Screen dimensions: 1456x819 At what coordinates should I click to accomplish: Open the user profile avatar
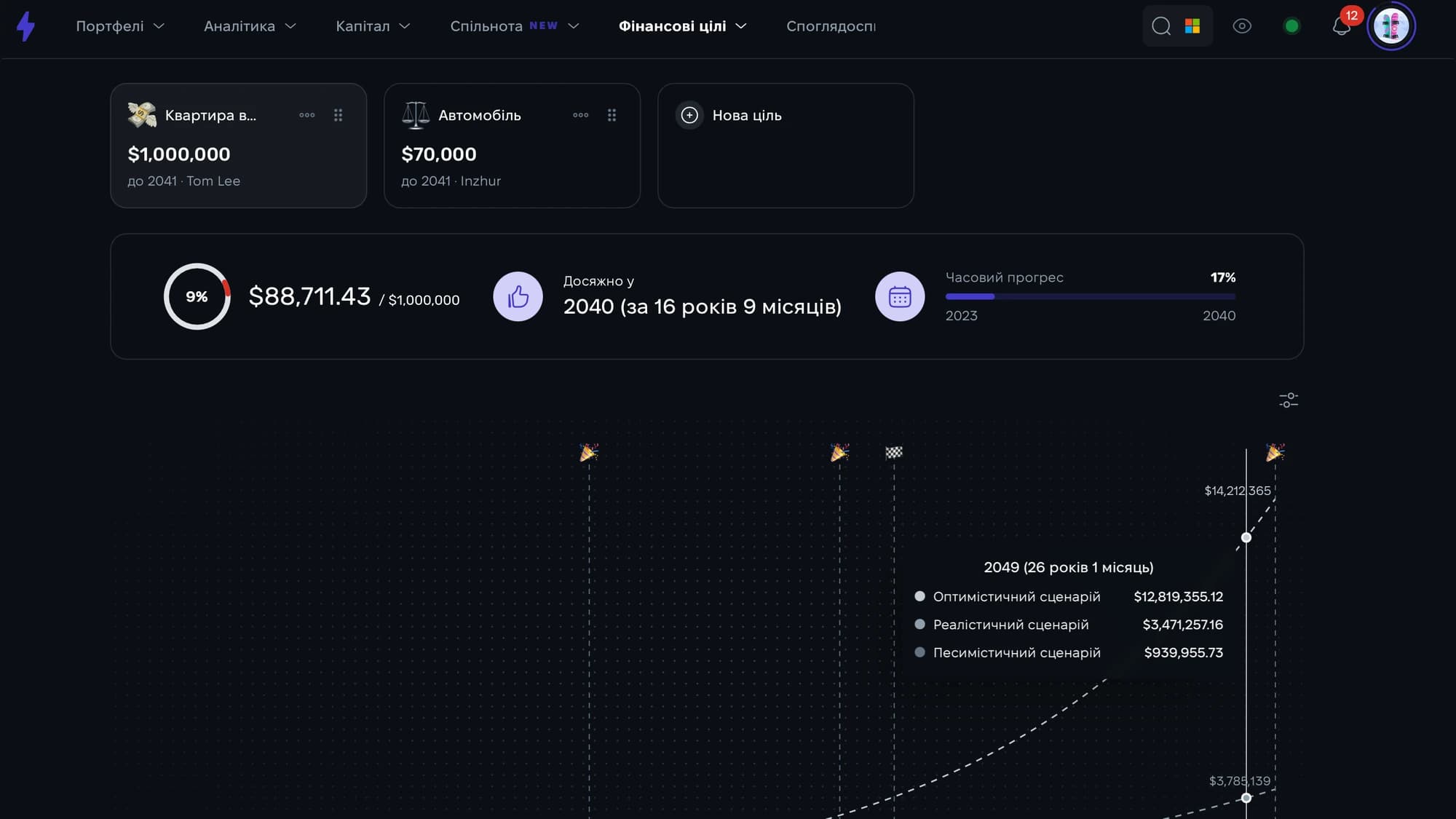click(x=1391, y=26)
